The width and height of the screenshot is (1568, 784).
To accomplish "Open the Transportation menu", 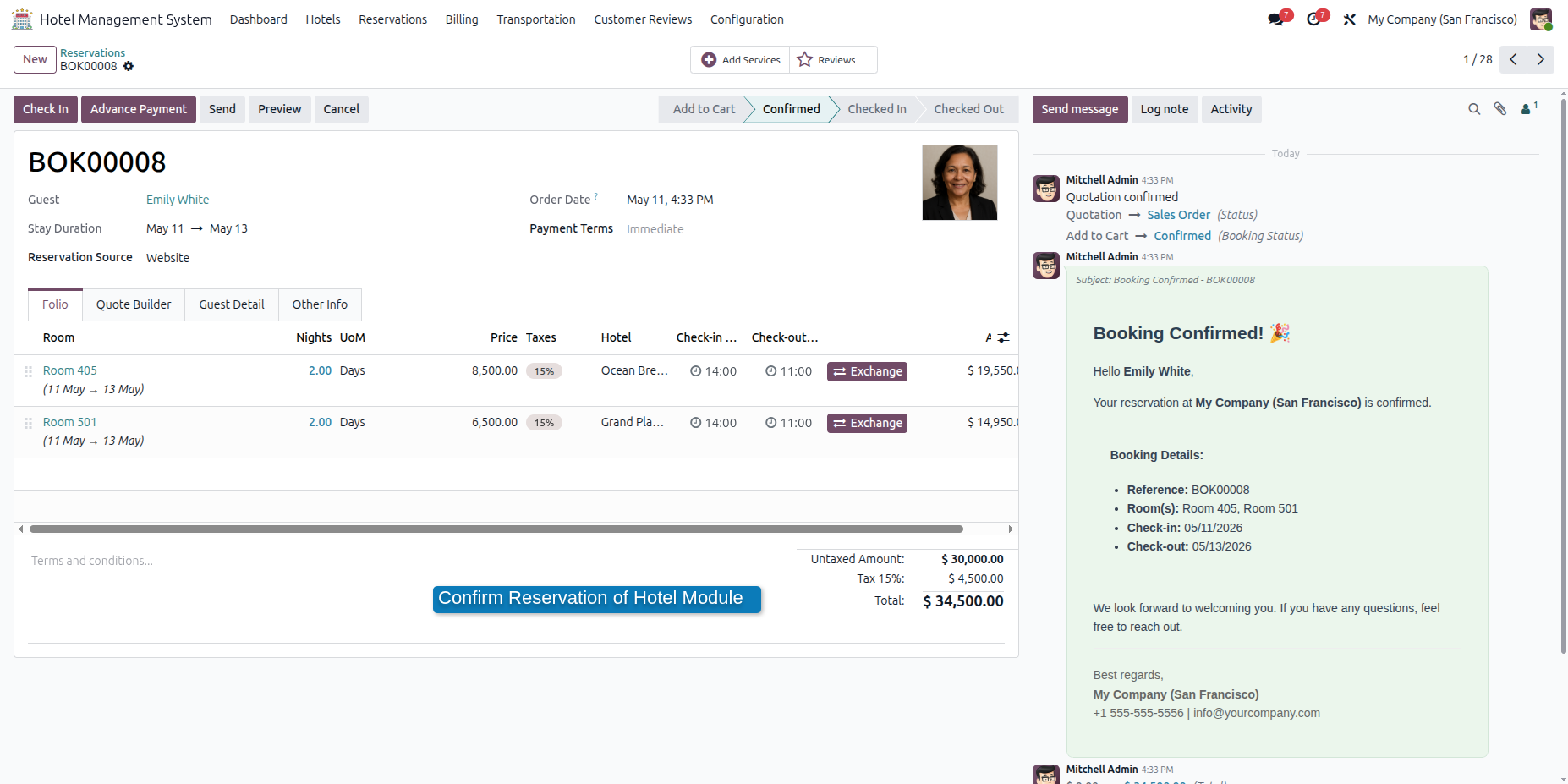I will (x=536, y=19).
